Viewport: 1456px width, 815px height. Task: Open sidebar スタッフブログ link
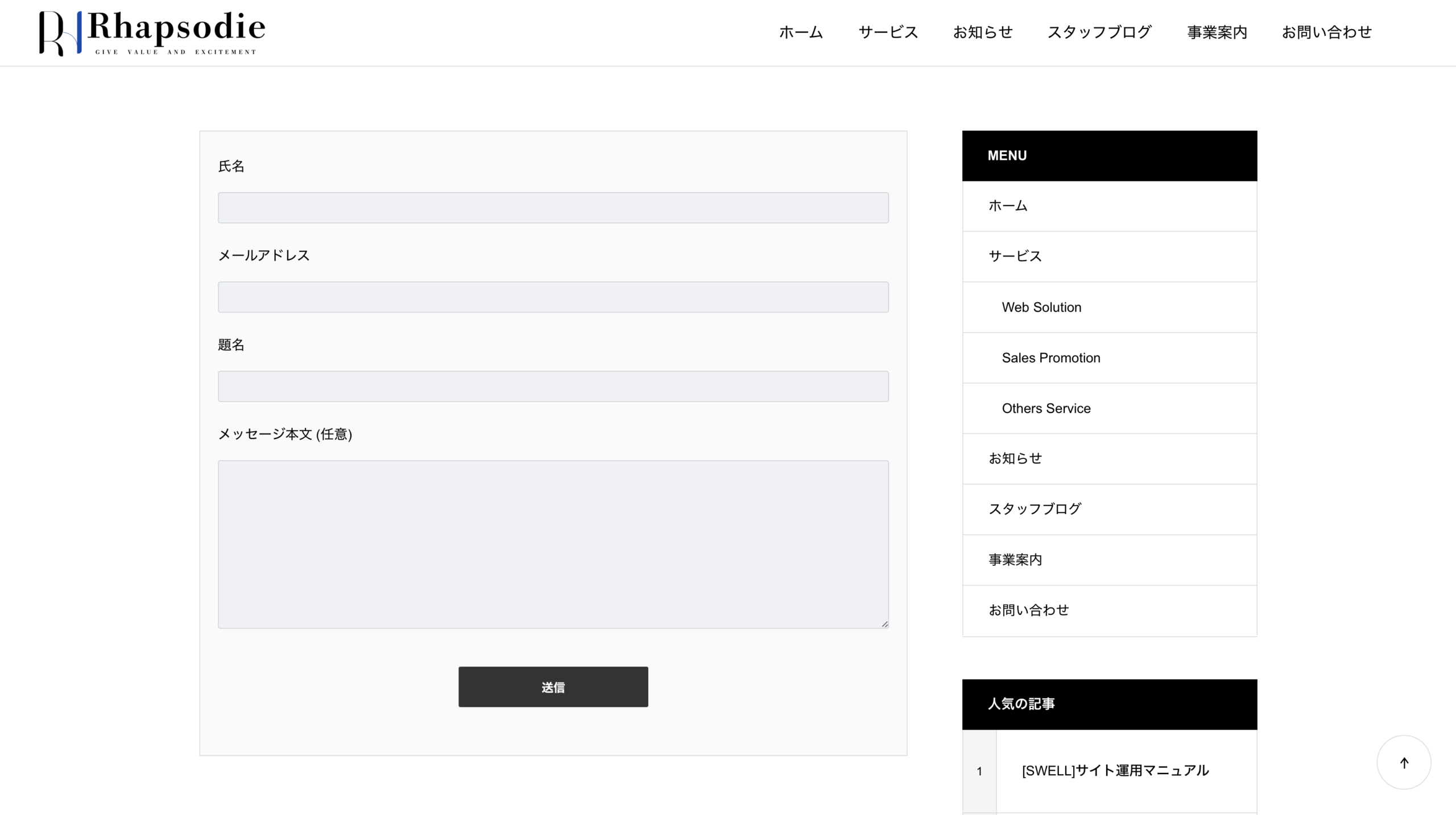click(x=1035, y=509)
